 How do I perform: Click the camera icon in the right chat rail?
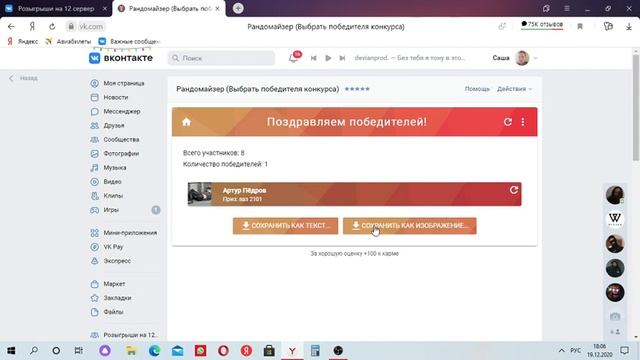pyautogui.click(x=615, y=316)
